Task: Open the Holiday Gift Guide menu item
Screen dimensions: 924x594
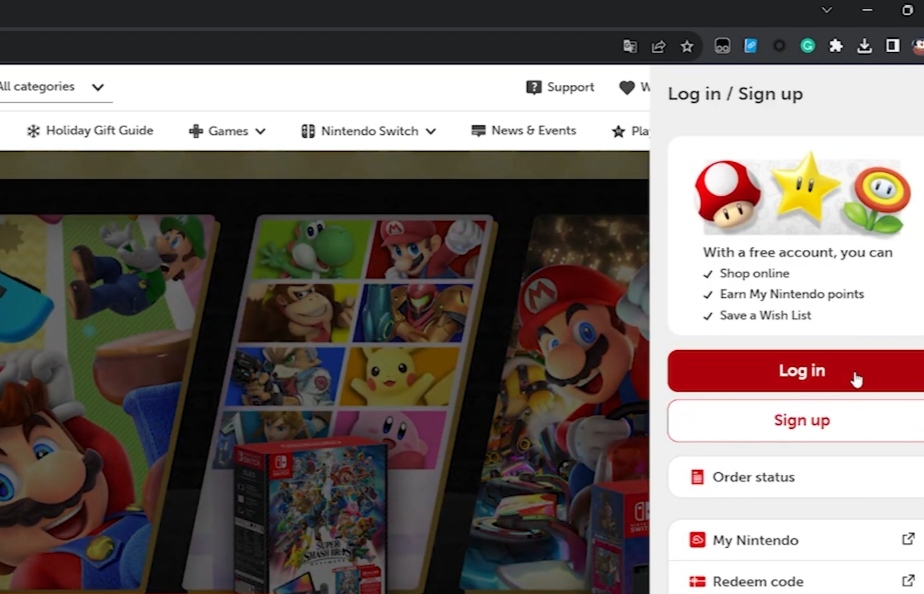Action: tap(90, 131)
